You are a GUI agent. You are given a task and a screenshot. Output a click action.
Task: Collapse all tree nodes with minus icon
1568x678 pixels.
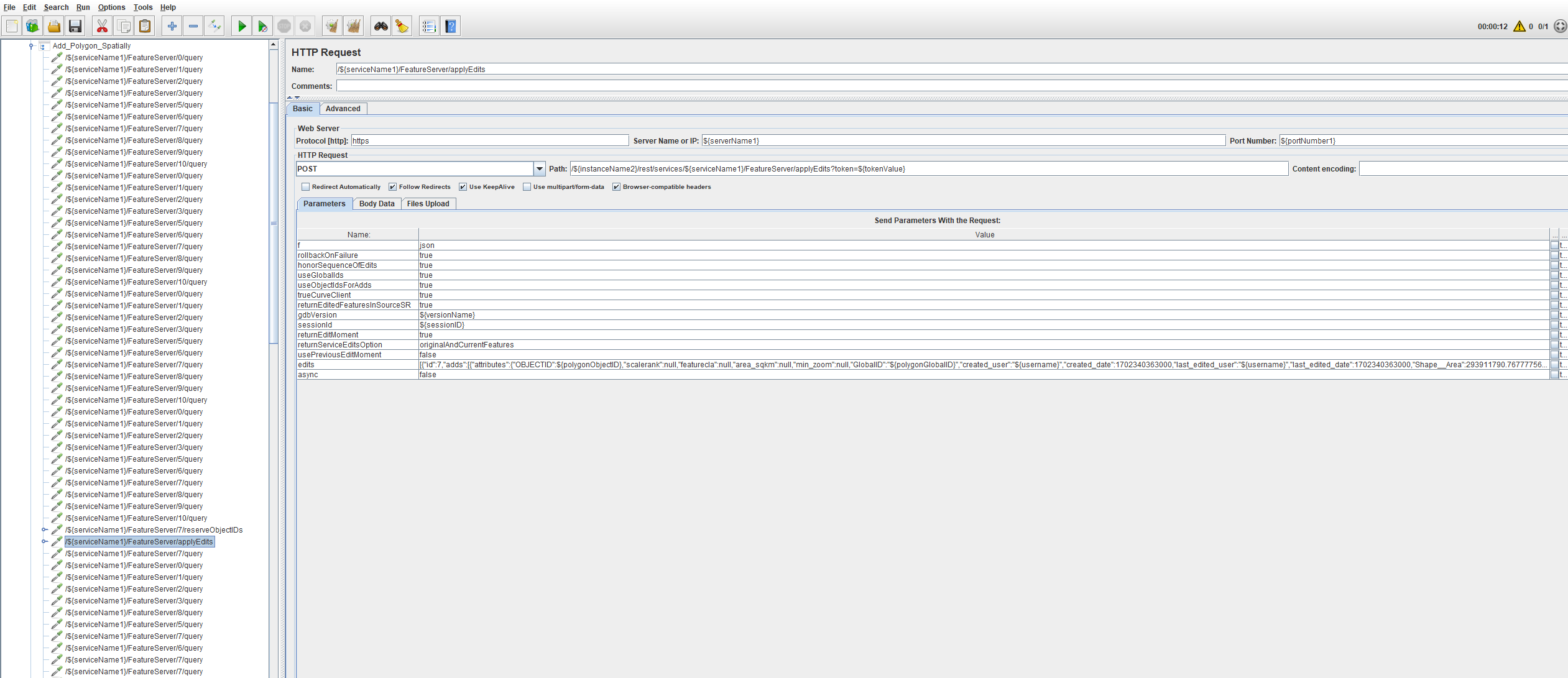click(193, 26)
